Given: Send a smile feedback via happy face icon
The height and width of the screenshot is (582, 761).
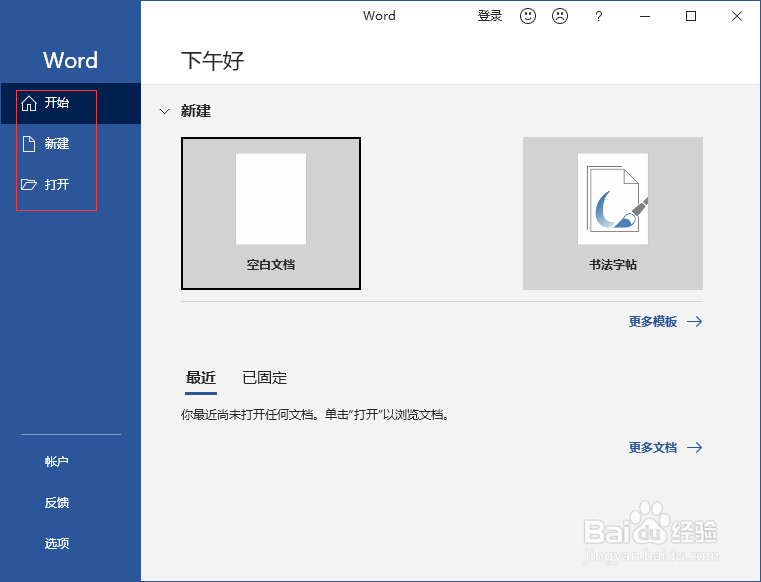Looking at the screenshot, I should [x=528, y=16].
